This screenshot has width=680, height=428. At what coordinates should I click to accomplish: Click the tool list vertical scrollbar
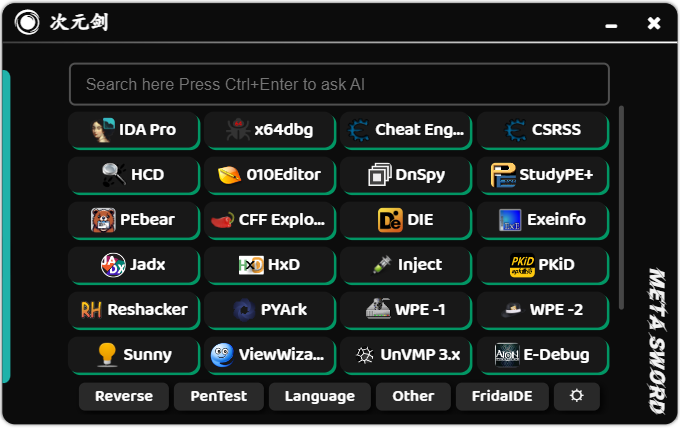tap(621, 208)
